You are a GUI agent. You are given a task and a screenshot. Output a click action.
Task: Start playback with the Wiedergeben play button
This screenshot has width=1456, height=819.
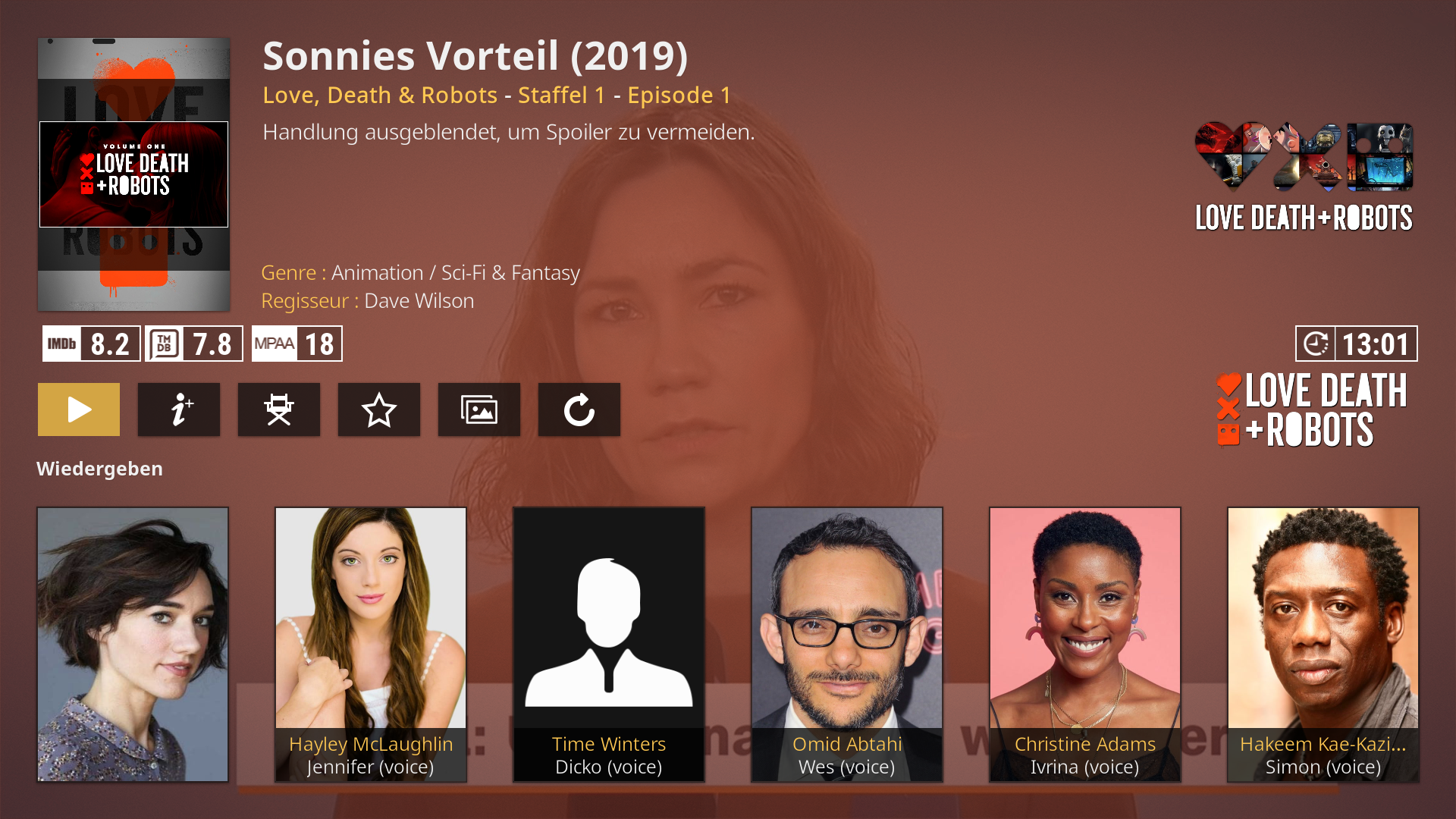(79, 409)
